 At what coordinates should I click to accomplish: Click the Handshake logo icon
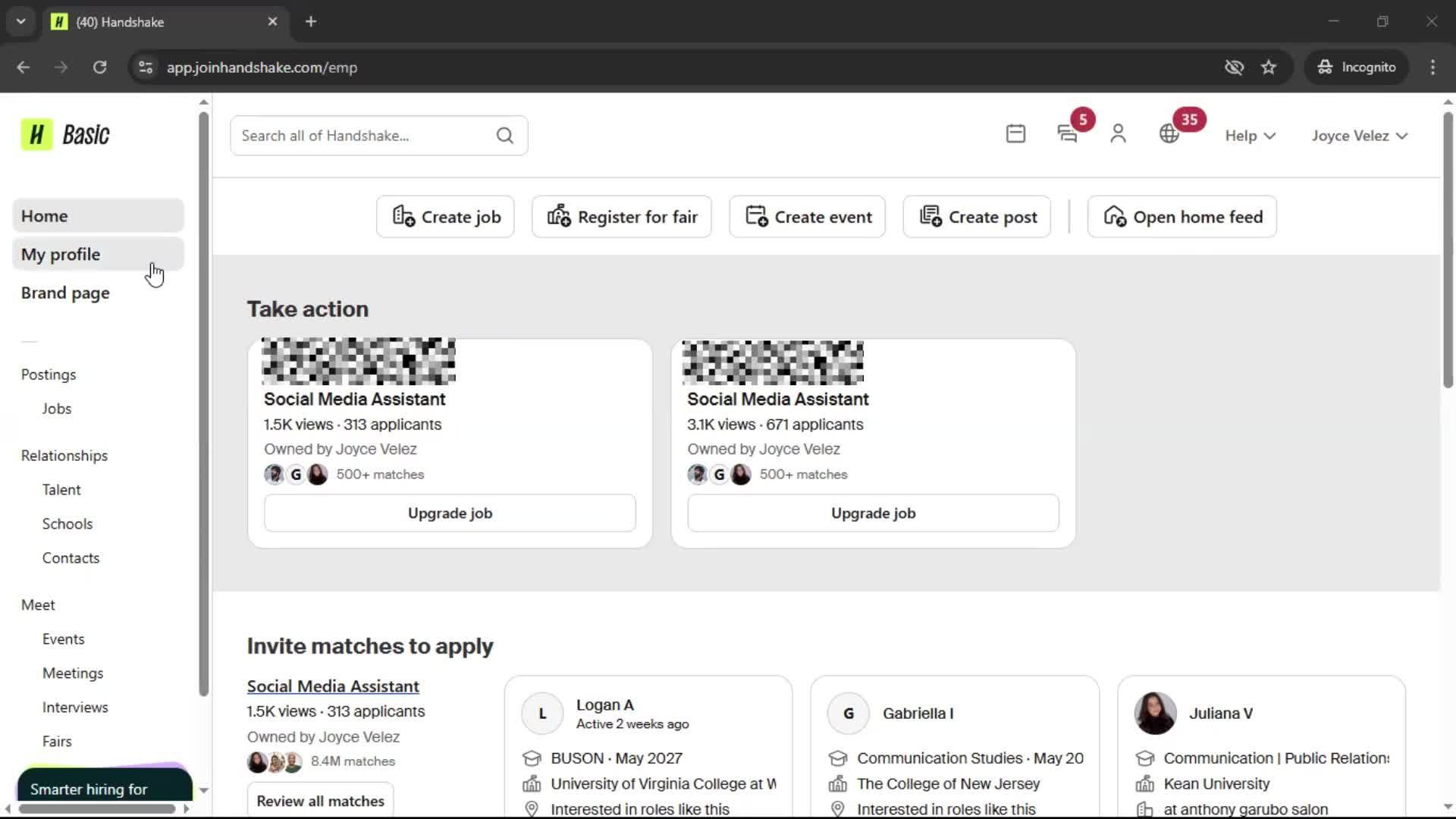tap(36, 135)
